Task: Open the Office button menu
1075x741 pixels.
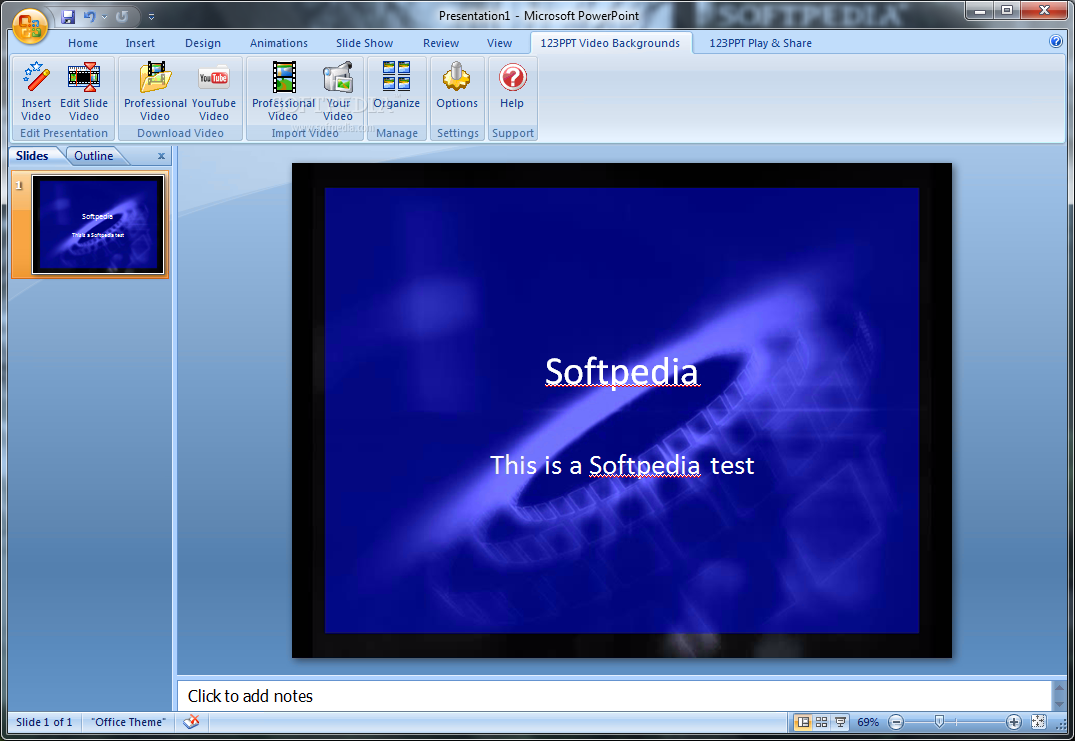Action: (x=29, y=25)
